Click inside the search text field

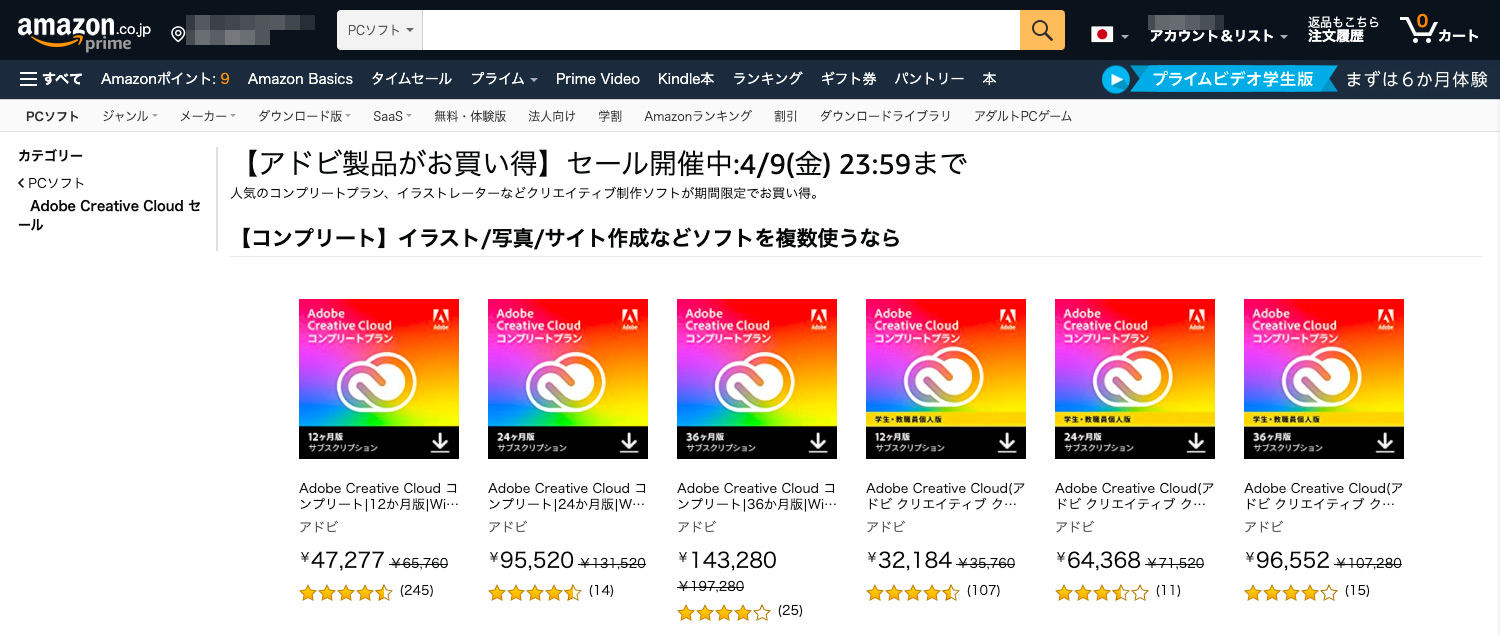[x=721, y=30]
